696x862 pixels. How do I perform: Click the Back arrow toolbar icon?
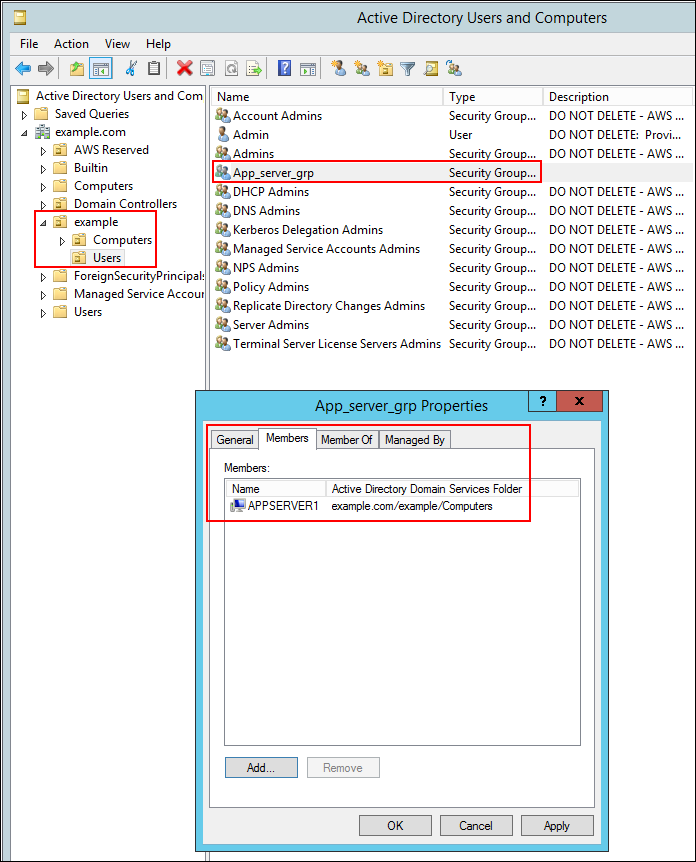point(23,69)
